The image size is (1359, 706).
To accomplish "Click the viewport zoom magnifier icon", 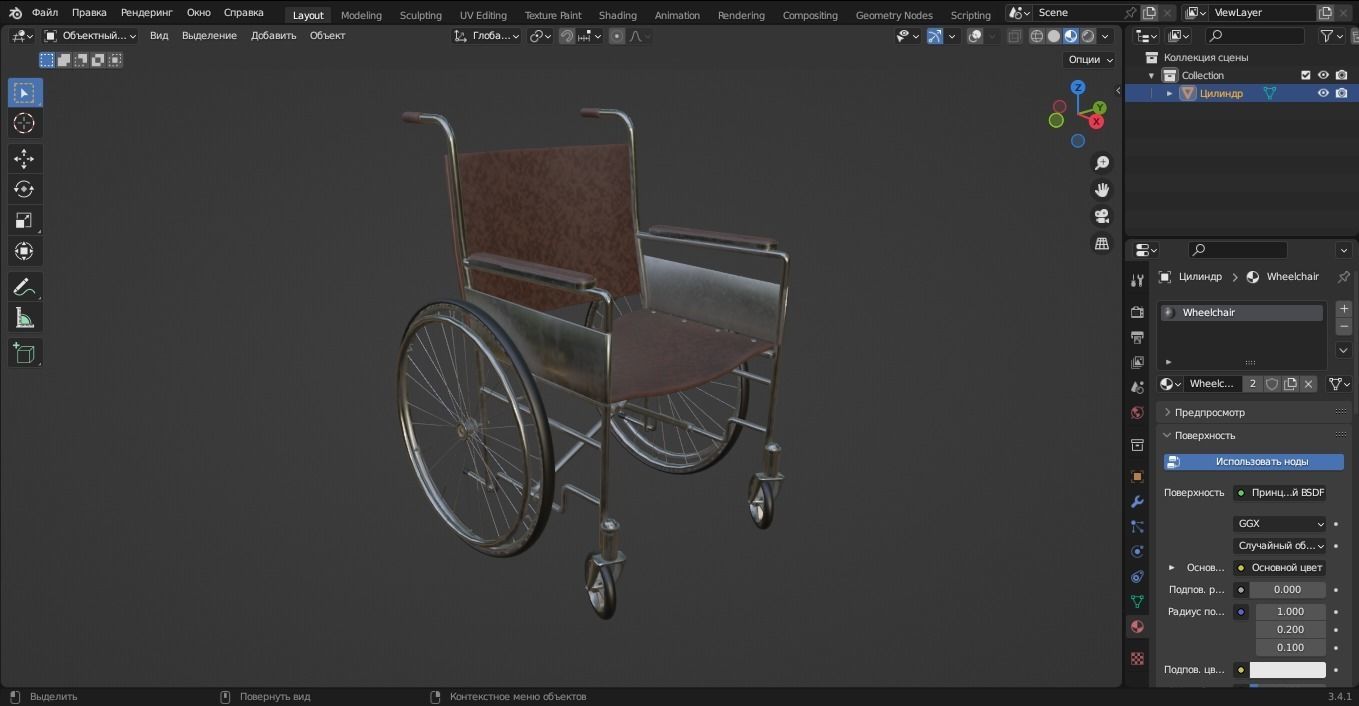I will click(x=1102, y=163).
